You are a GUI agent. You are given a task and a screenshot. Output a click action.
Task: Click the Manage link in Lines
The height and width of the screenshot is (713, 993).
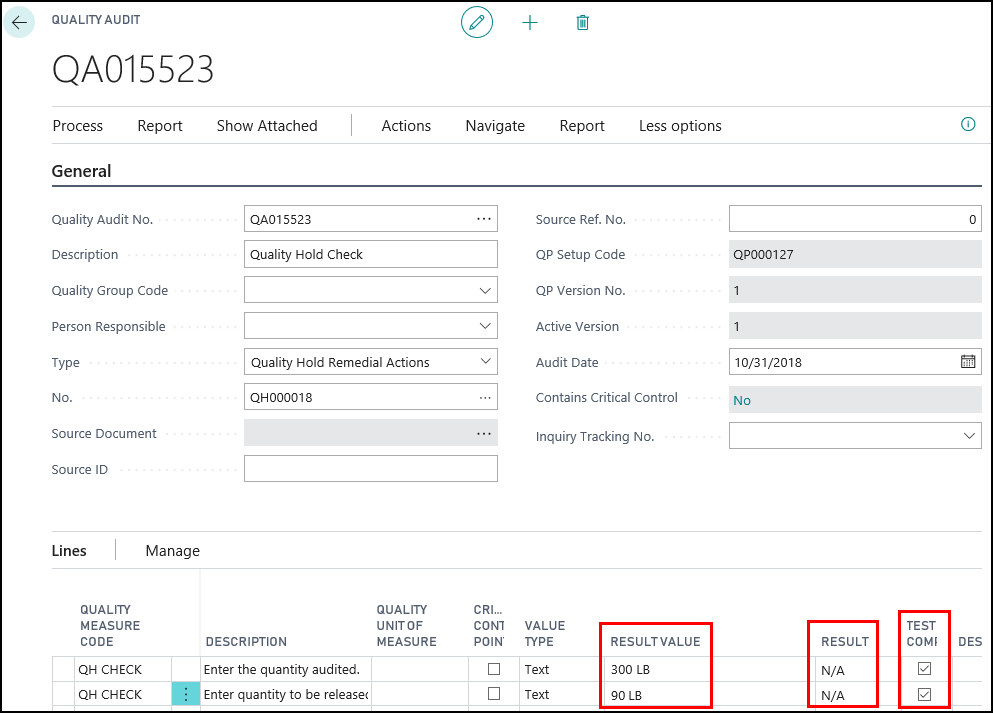(172, 551)
